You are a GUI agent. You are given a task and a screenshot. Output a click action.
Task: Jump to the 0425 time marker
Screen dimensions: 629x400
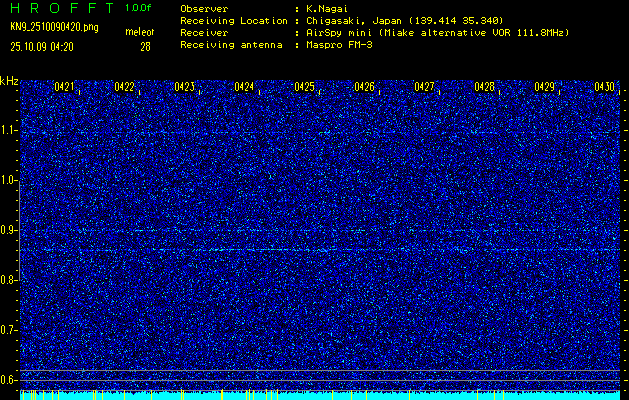coord(304,88)
